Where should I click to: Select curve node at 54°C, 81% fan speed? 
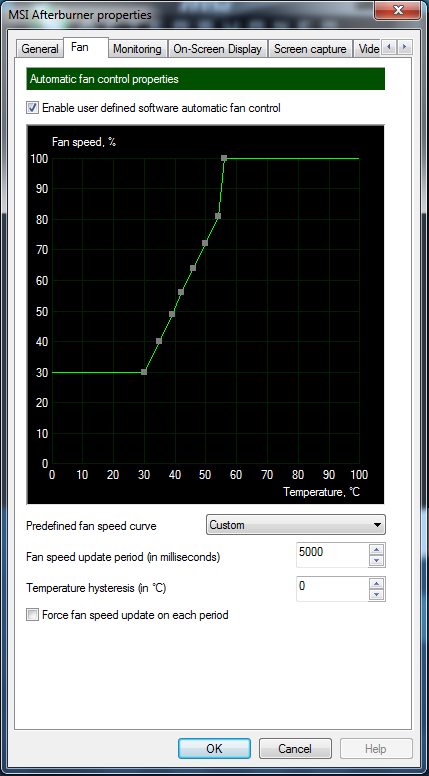click(218, 216)
